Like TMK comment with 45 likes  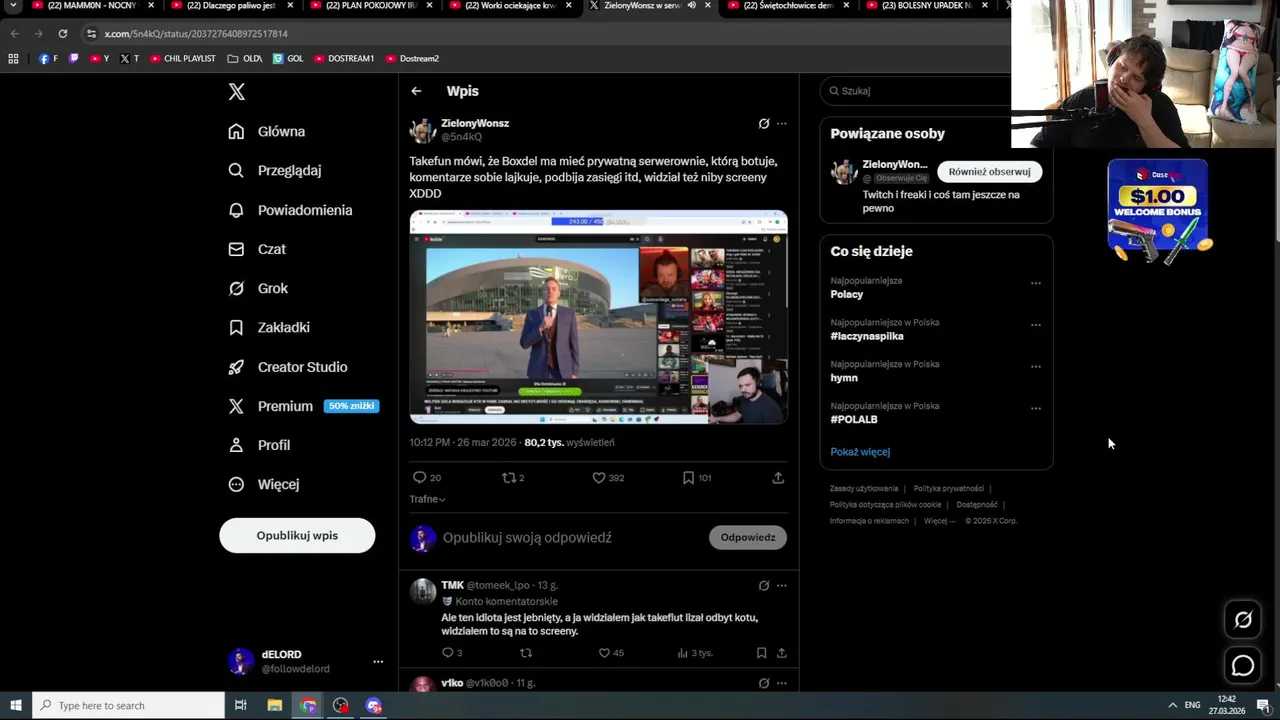tap(611, 653)
